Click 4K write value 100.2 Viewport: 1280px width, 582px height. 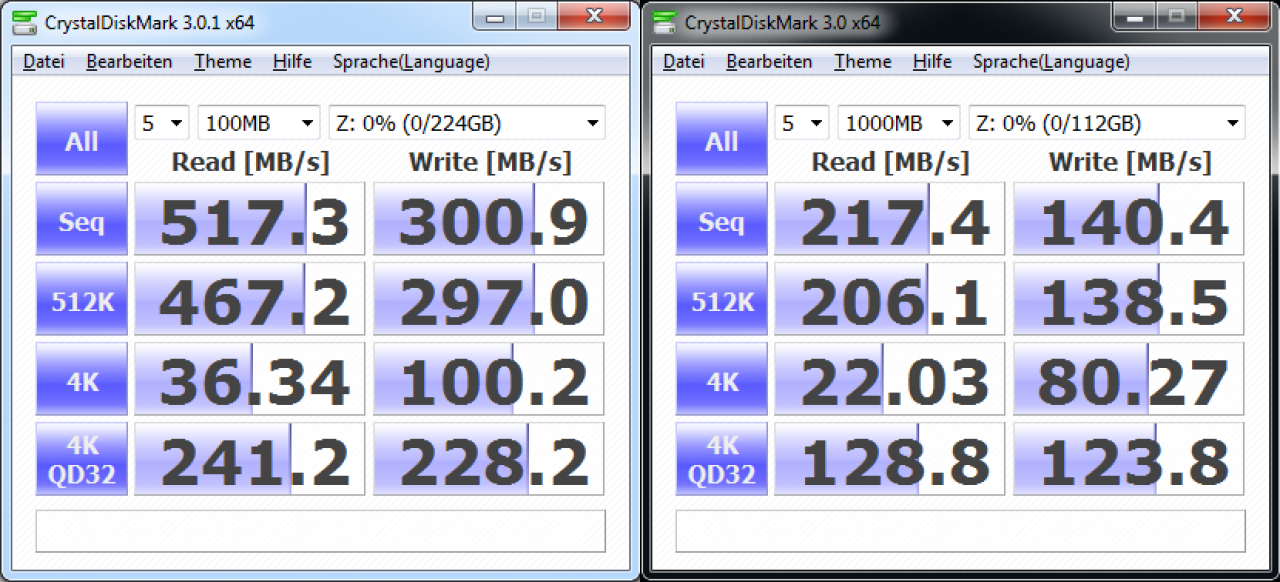pyautogui.click(x=490, y=379)
